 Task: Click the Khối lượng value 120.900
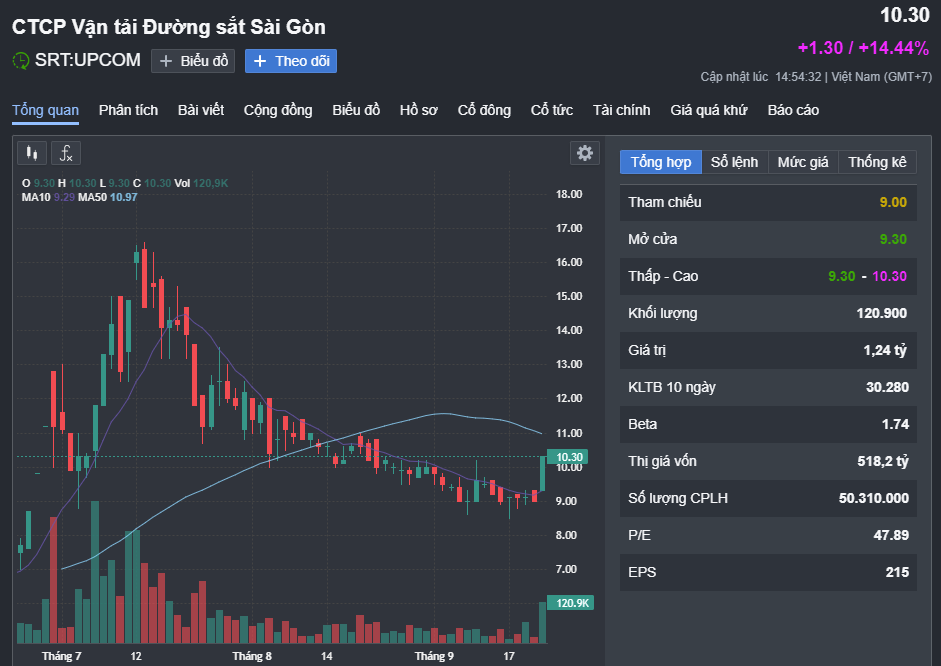pyautogui.click(x=882, y=313)
